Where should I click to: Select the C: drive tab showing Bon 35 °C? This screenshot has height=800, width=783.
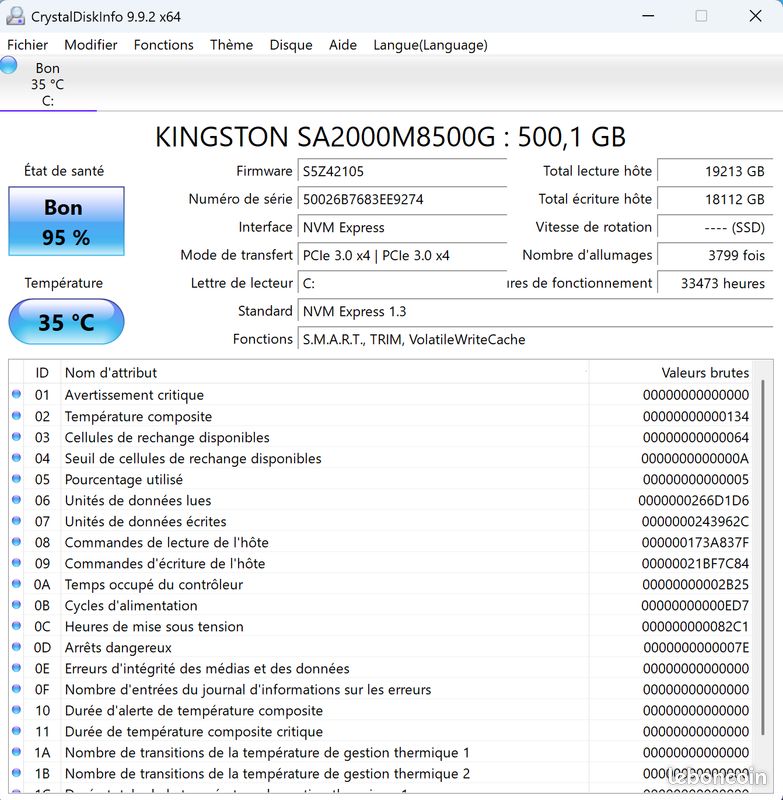pos(48,84)
